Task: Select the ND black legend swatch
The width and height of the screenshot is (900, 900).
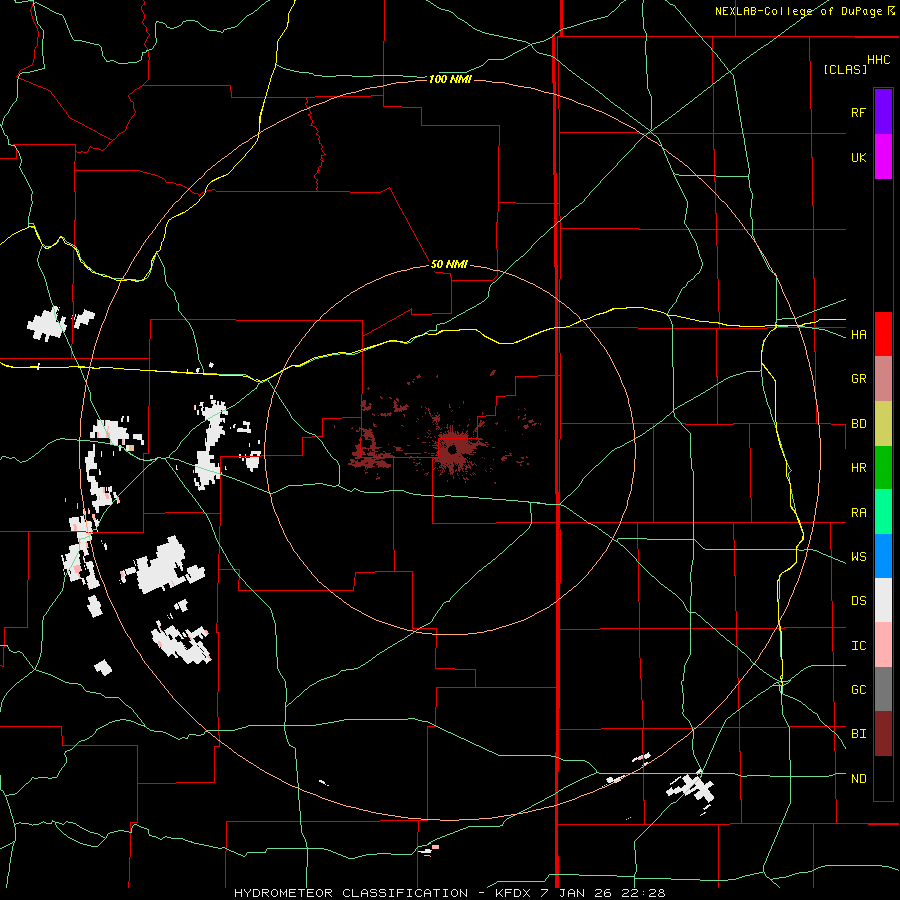Action: point(883,778)
